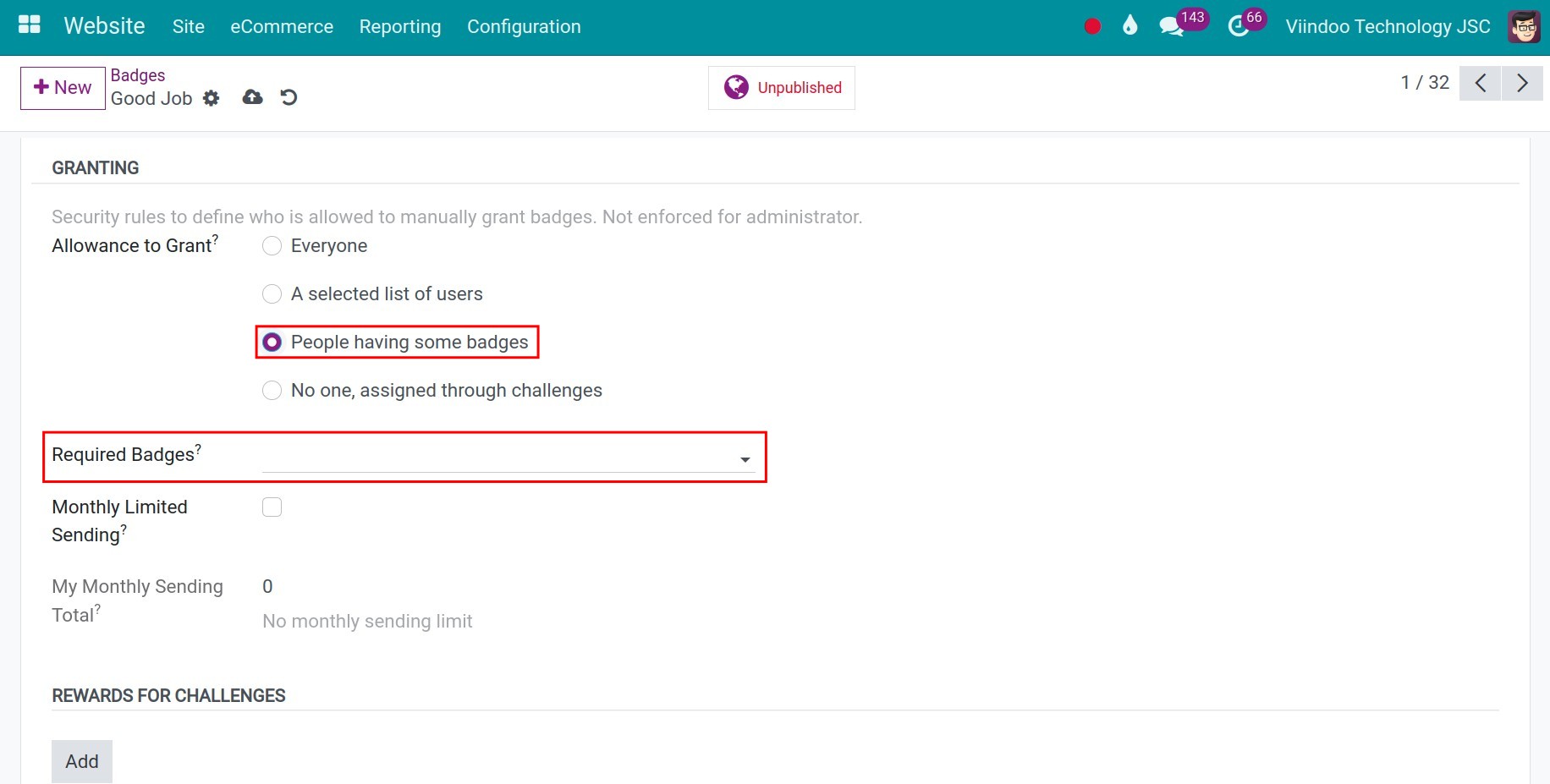Go to next record with right chevron
1550x784 pixels.
1521,83
